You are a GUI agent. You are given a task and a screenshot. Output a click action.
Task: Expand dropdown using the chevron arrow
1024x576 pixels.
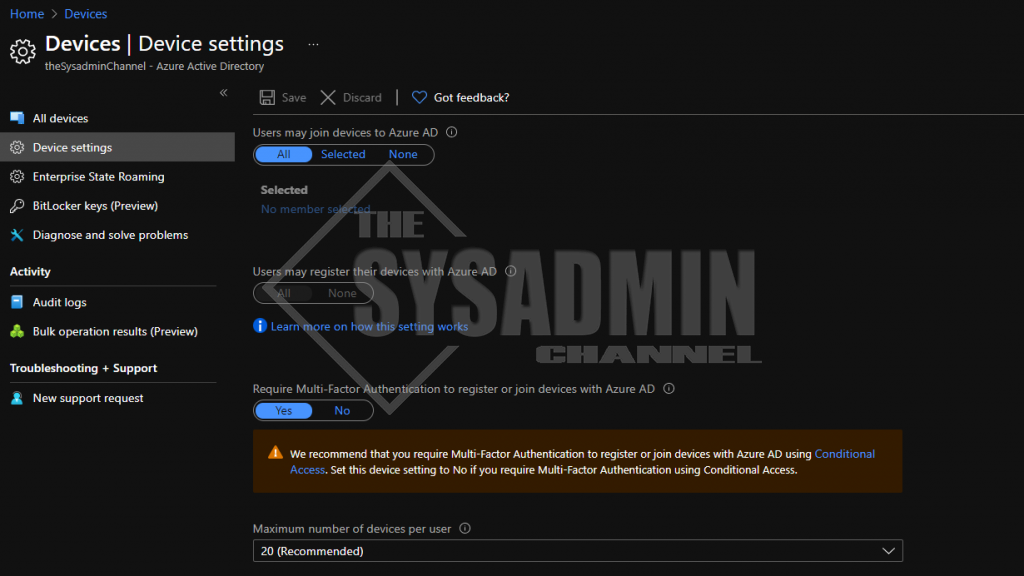click(888, 551)
